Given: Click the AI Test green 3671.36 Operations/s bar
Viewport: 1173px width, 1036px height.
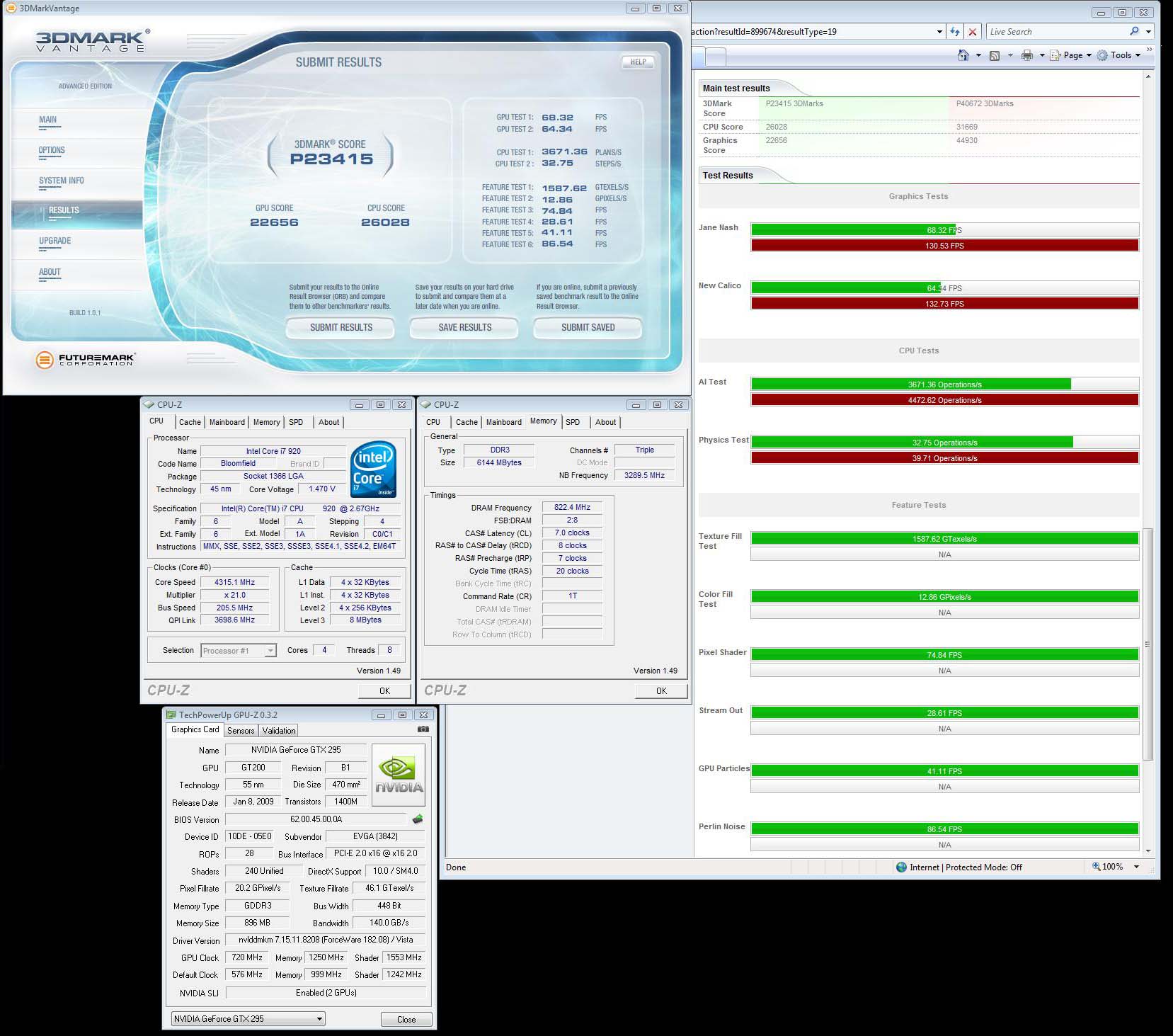Looking at the screenshot, I should pos(911,385).
